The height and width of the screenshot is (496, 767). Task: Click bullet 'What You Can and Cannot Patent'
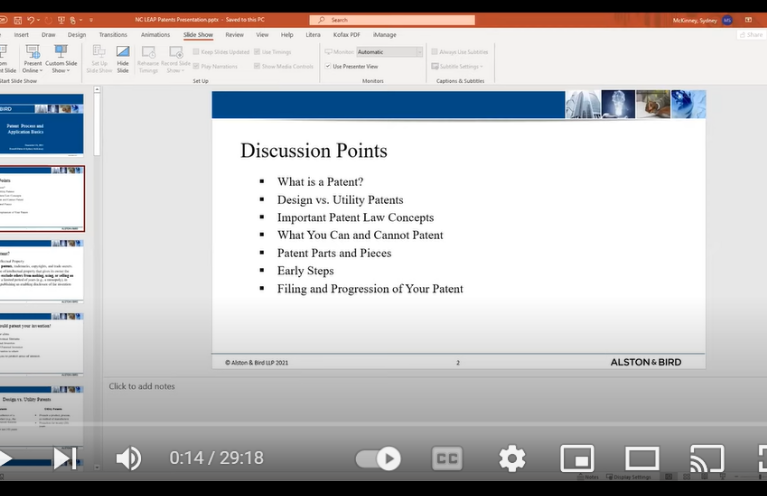point(360,235)
